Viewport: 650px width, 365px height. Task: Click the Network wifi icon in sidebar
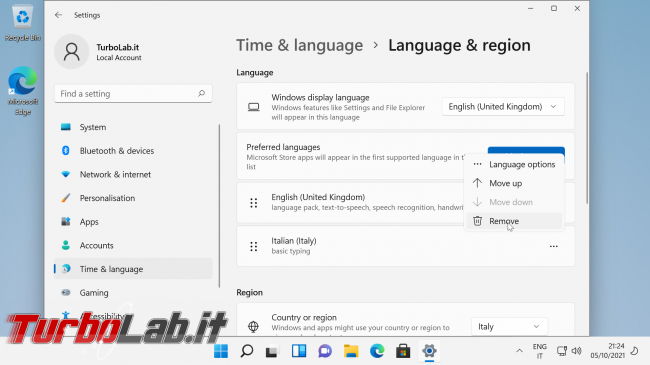[x=65, y=174]
